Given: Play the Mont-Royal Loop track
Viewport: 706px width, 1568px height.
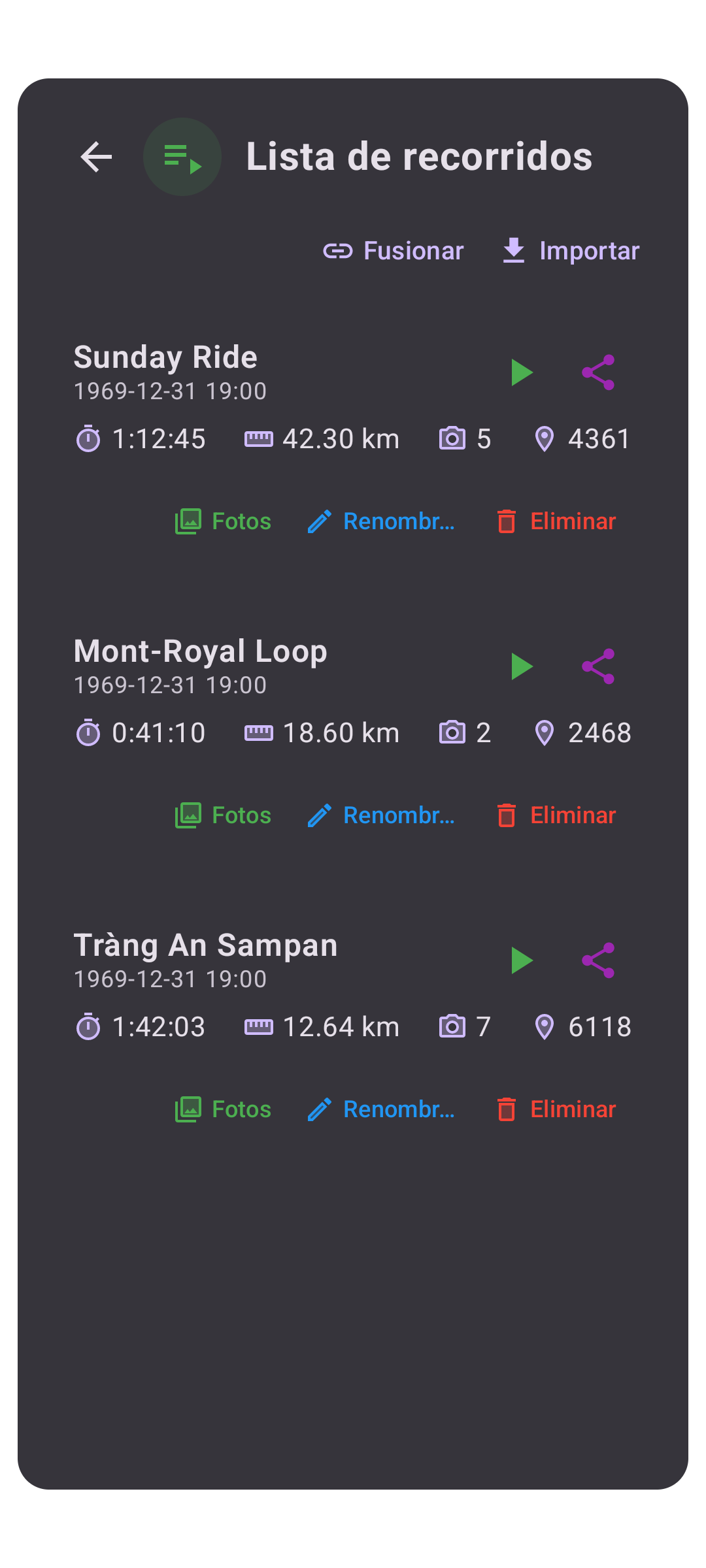Looking at the screenshot, I should 522,666.
